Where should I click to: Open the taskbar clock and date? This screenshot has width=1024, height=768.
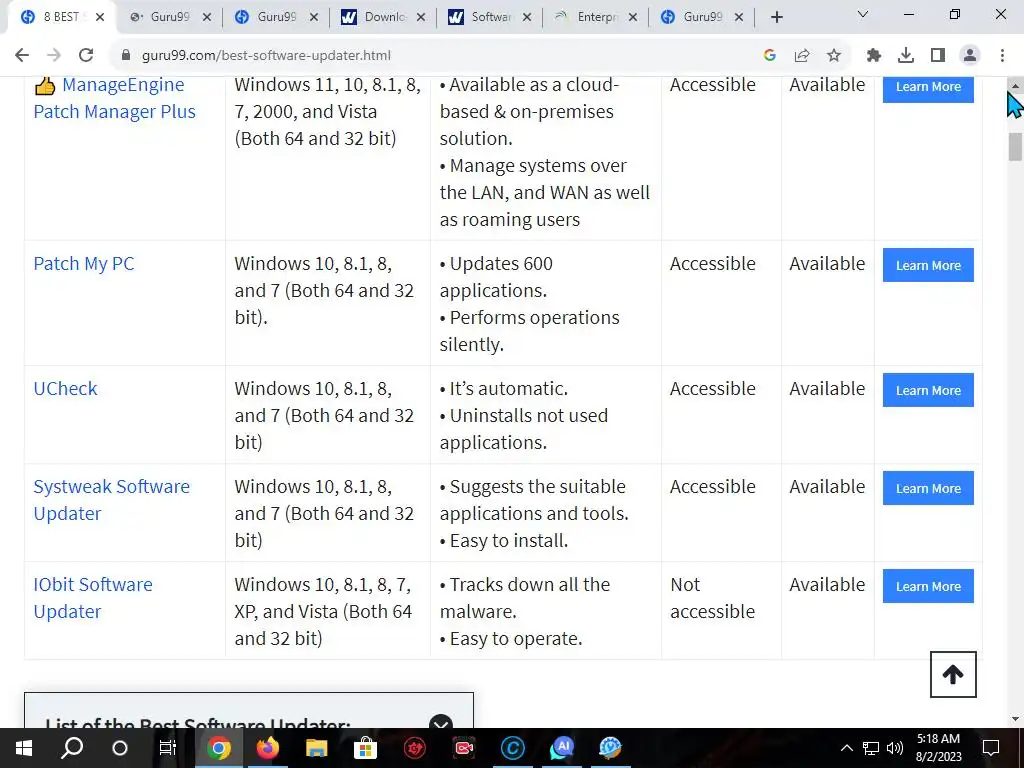938,748
